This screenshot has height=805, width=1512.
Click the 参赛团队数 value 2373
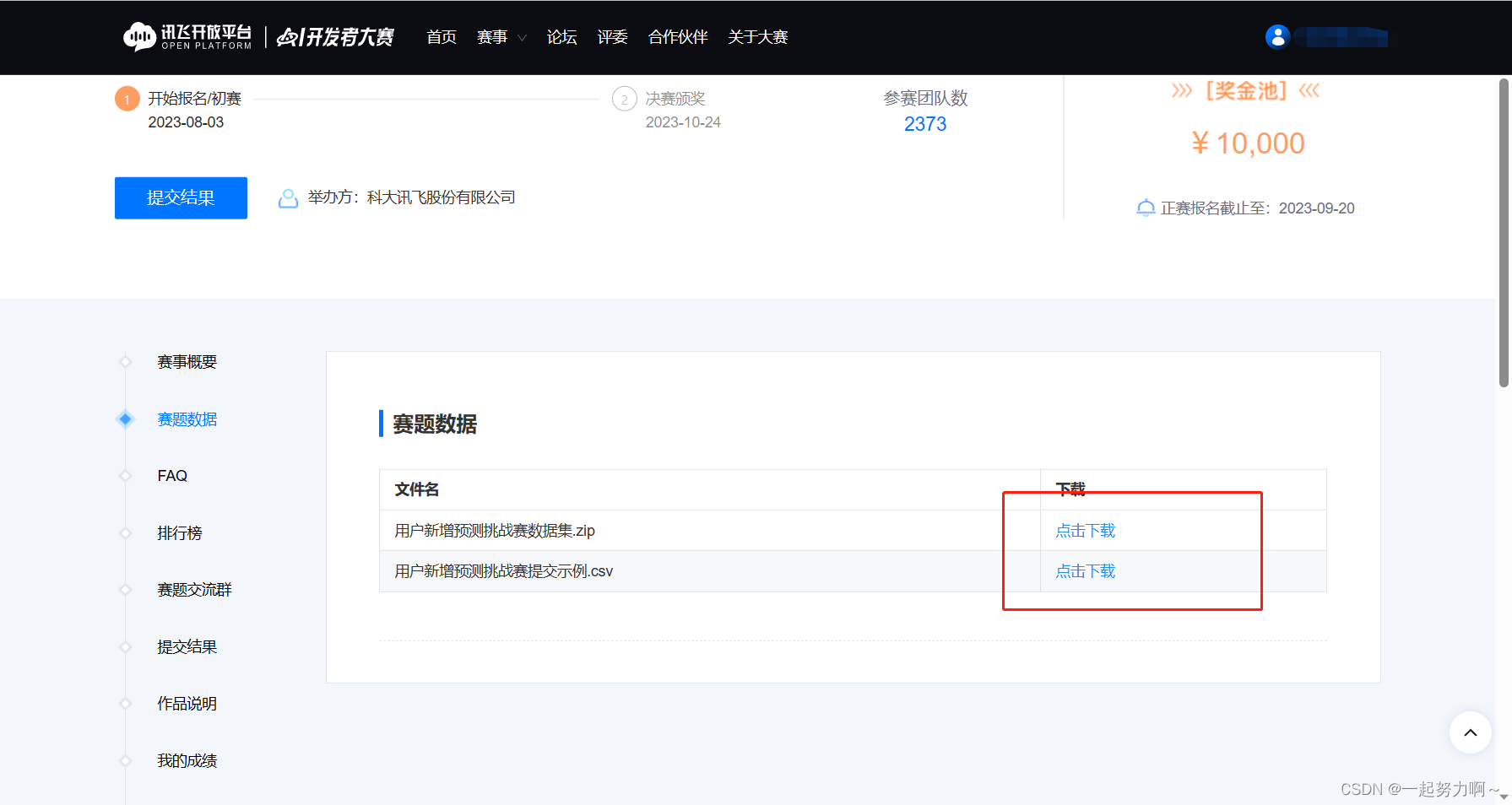click(925, 124)
